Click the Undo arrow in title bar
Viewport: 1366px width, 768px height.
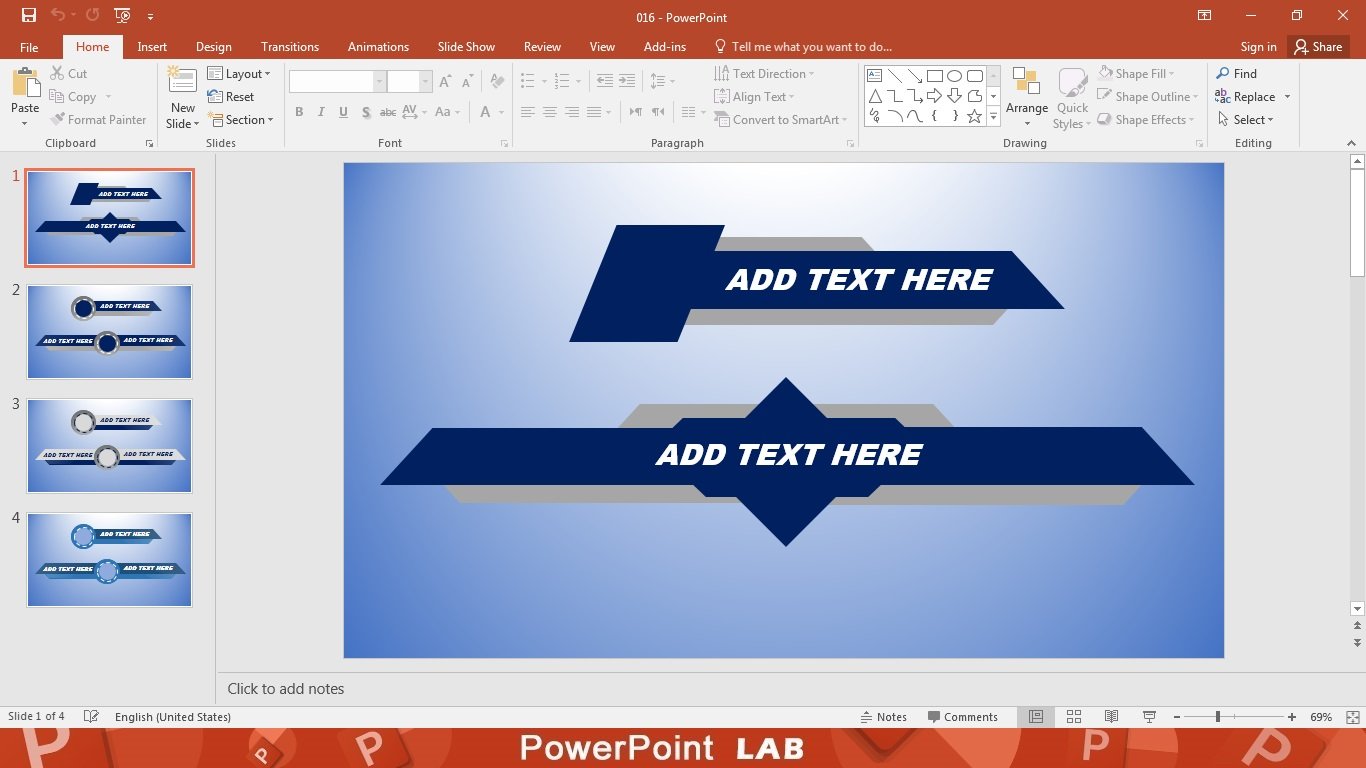pos(58,15)
